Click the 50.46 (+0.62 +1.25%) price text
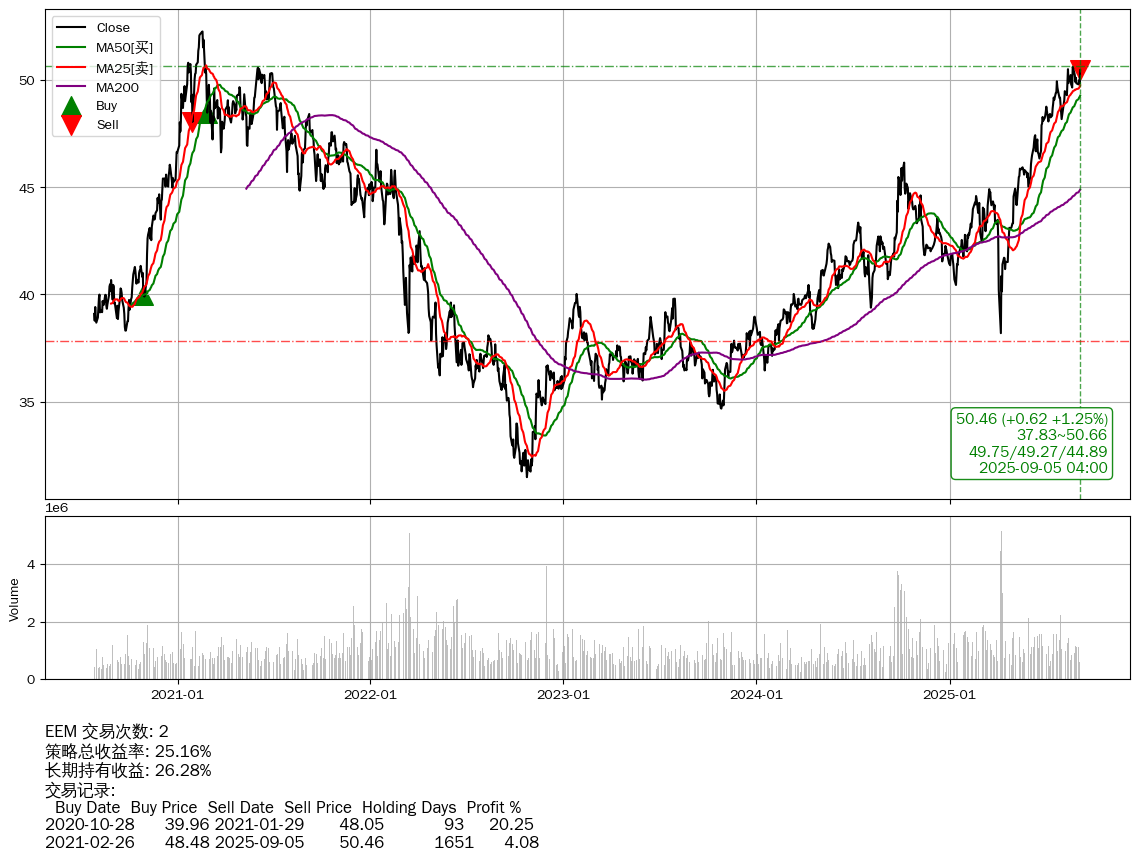This screenshot has height=860, width=1139. 1031,419
